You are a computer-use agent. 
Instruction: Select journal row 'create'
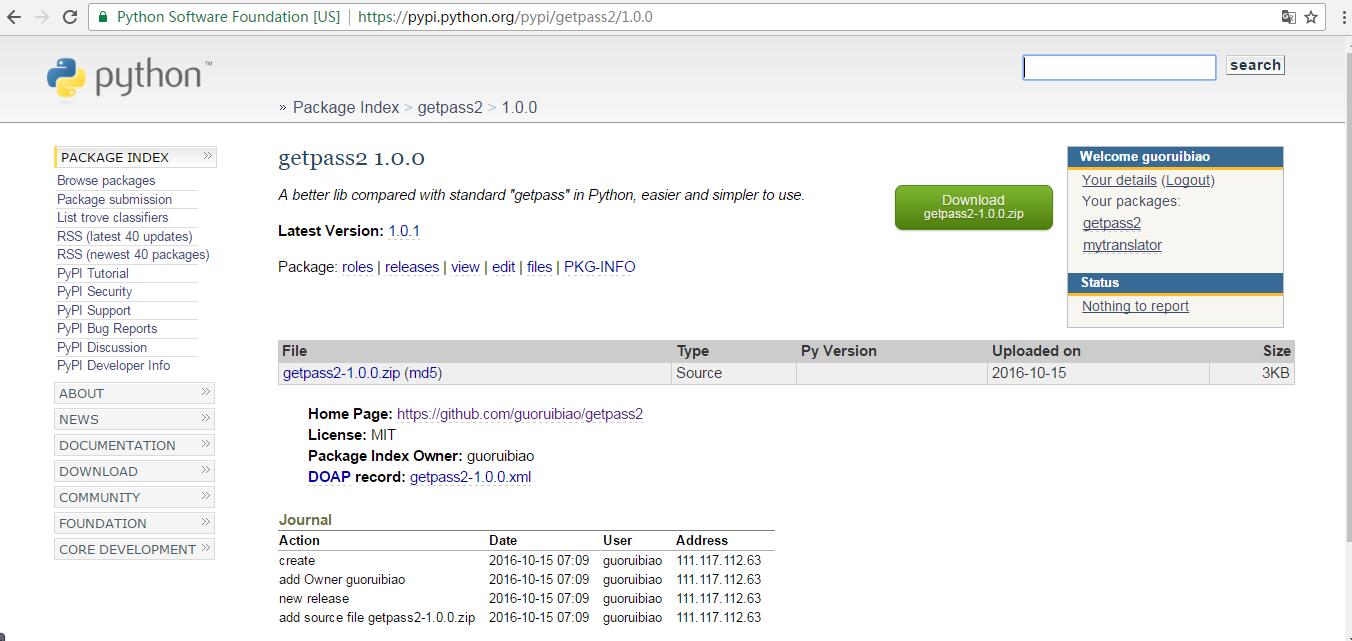(526, 561)
